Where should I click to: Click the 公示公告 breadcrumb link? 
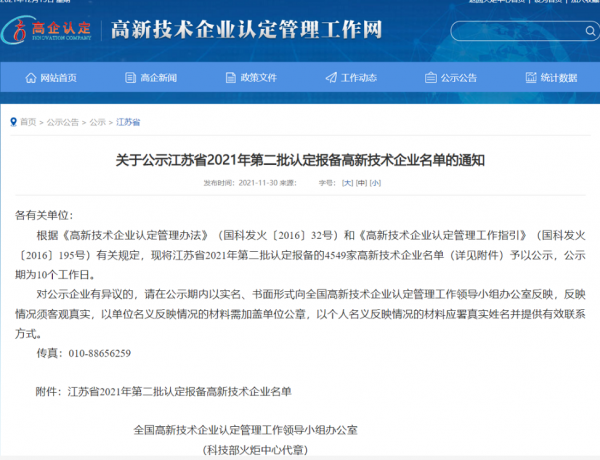pyautogui.click(x=62, y=122)
